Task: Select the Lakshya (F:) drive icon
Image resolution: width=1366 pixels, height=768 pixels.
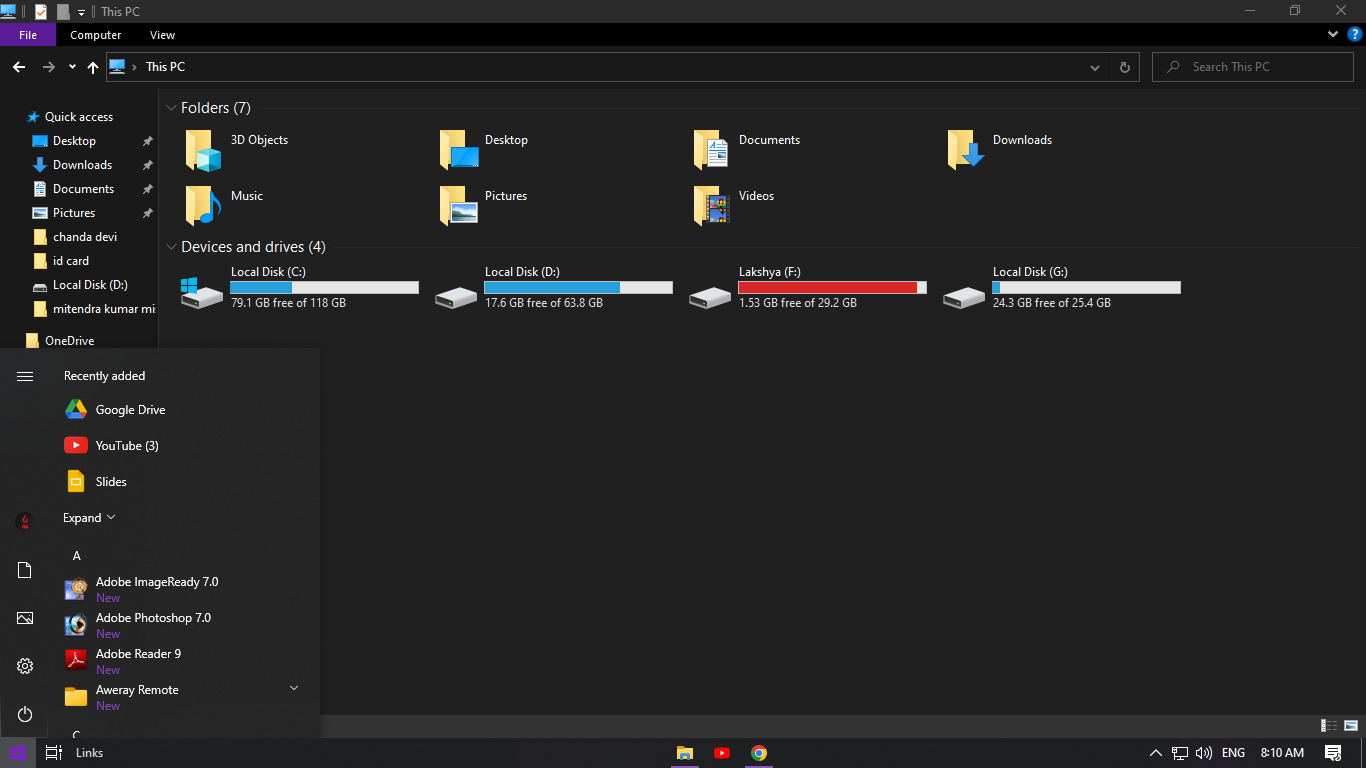Action: click(710, 297)
